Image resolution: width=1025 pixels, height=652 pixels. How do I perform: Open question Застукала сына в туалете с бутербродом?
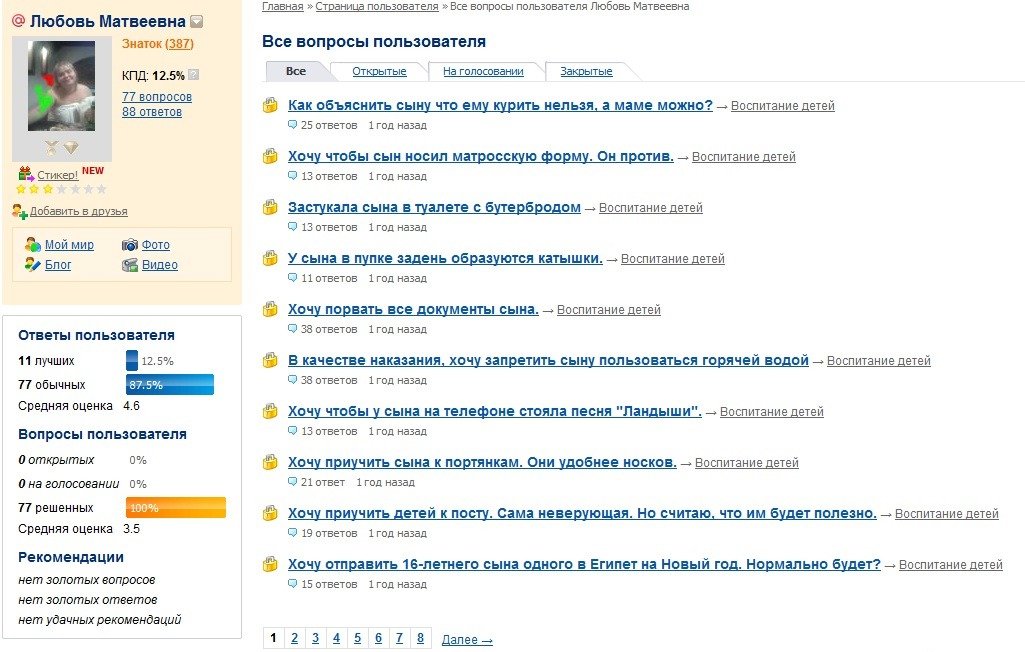434,207
